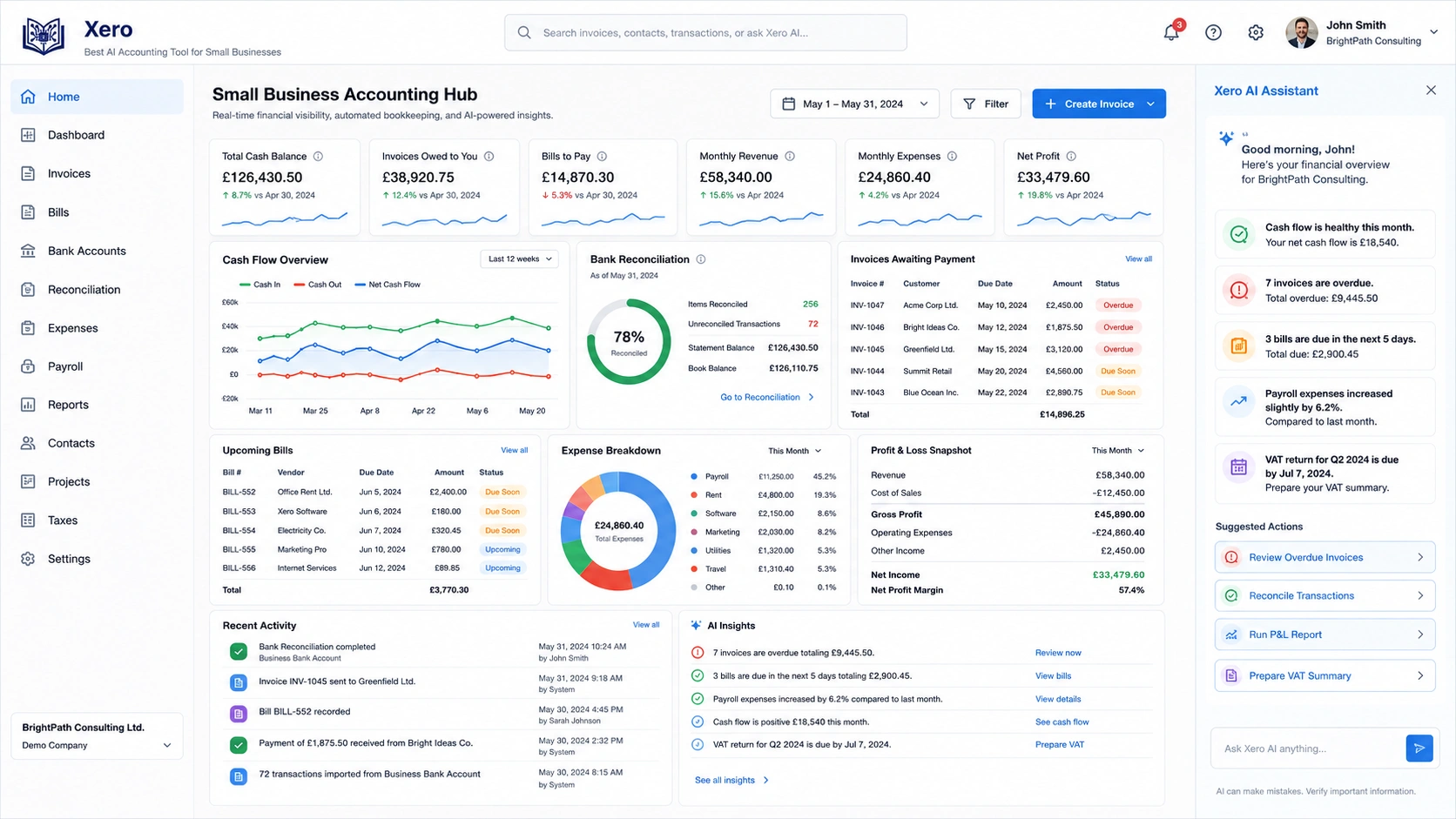Screen dimensions: 1456x819
Task: Close the Xero AI Assistant panel
Action: pos(1431,91)
